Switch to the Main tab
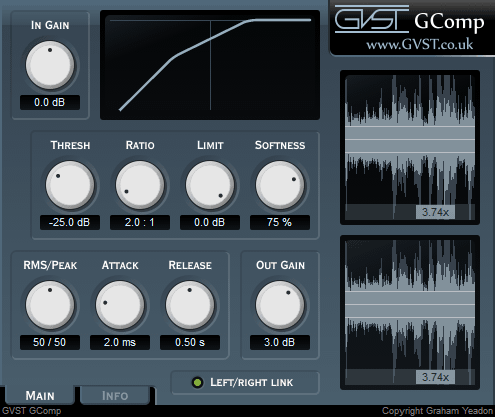Screen dimensions: 495x417 click(40, 396)
